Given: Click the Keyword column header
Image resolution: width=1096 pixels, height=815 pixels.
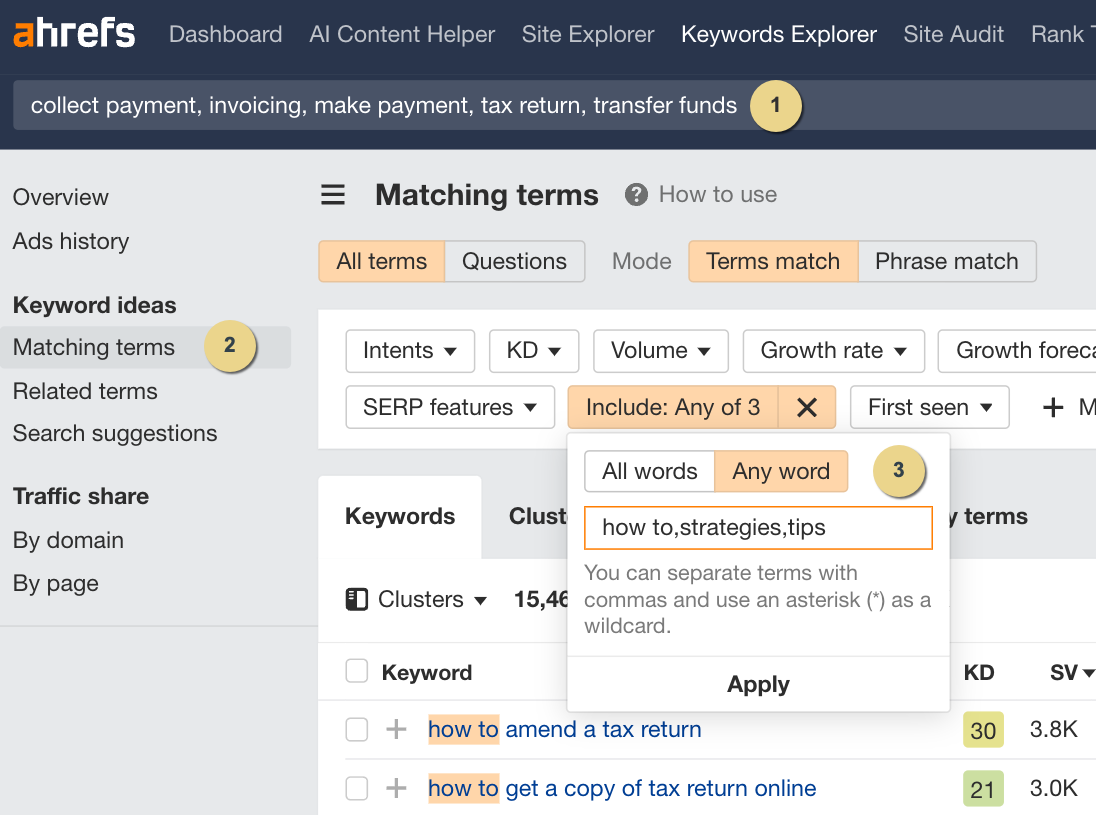Looking at the screenshot, I should click(427, 672).
